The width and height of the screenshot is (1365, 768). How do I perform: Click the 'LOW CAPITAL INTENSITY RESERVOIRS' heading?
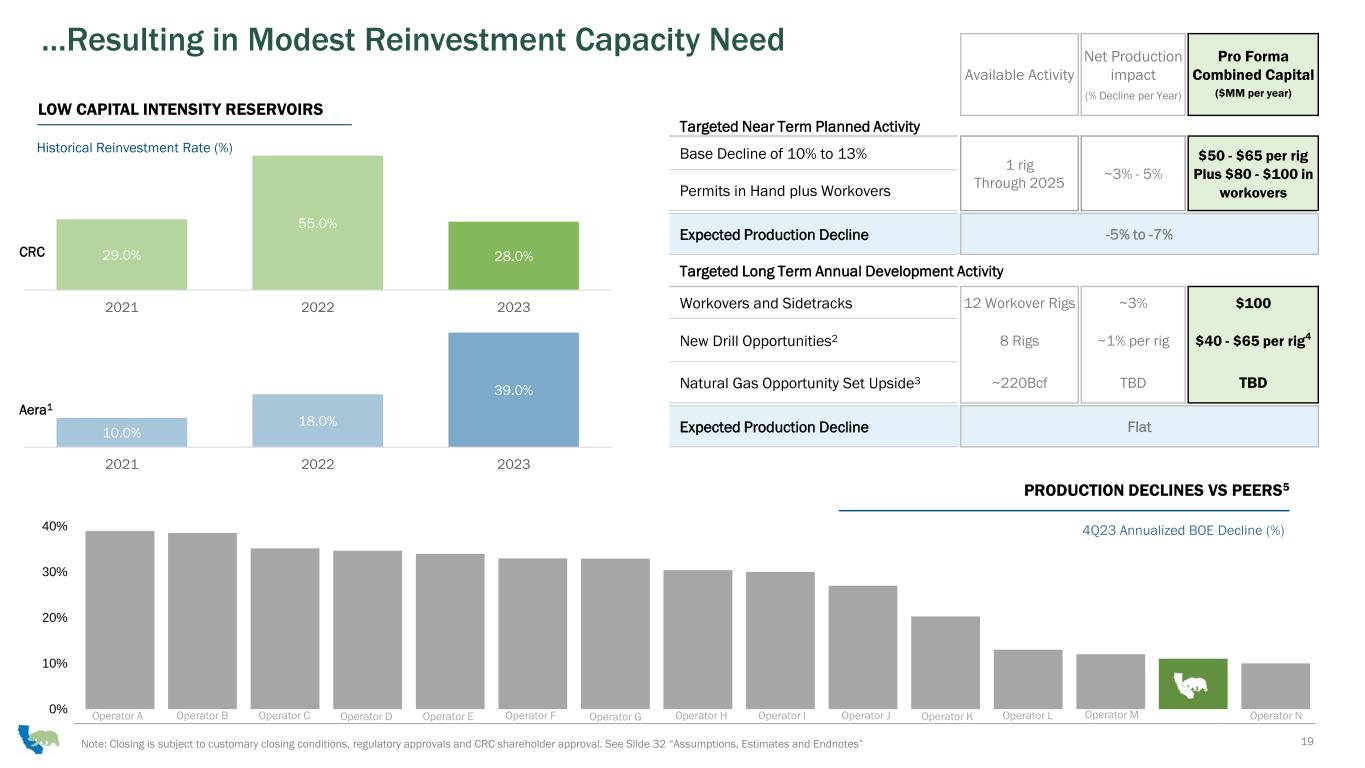pos(180,109)
